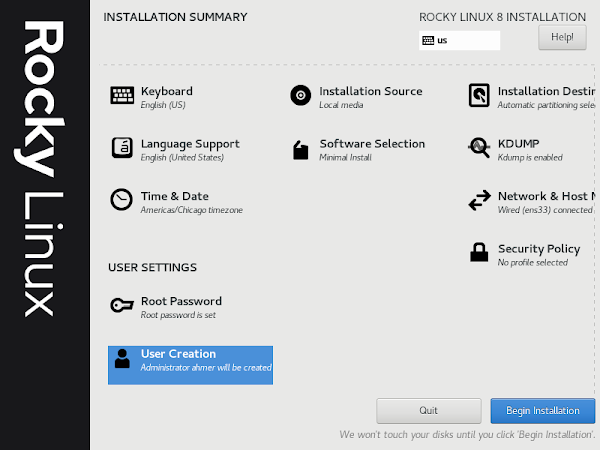
Task: Click the Begin Installation button
Action: click(x=543, y=411)
